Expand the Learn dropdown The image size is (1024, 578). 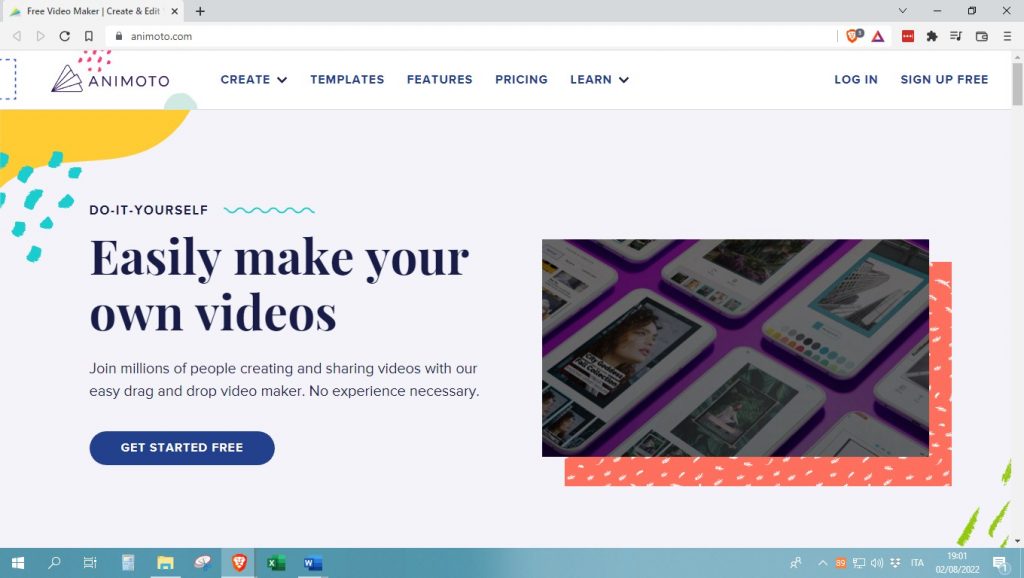click(598, 79)
